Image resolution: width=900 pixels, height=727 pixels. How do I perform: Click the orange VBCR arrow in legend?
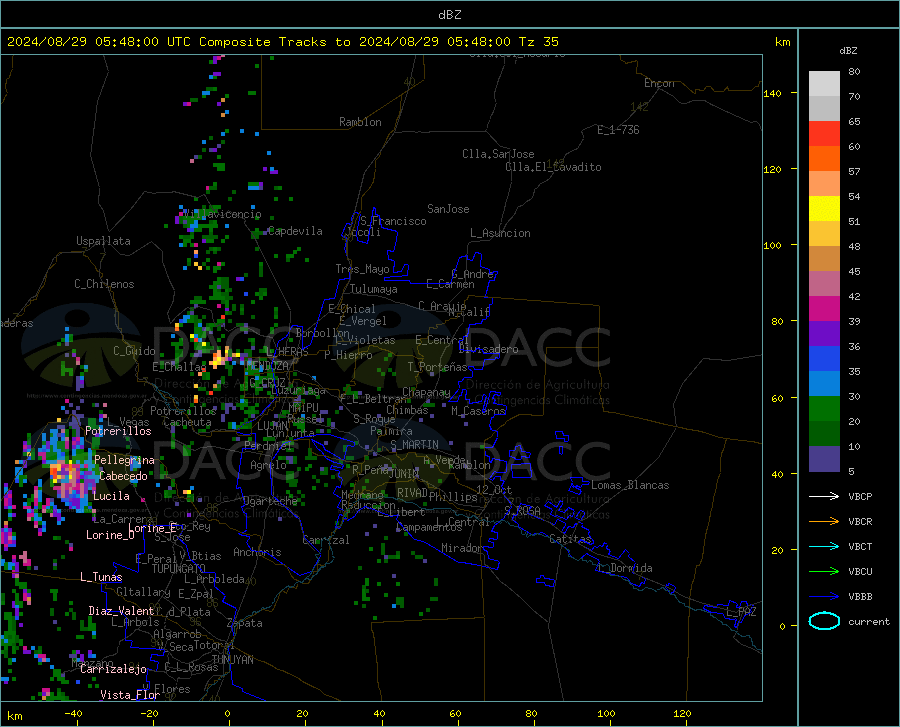tap(824, 522)
